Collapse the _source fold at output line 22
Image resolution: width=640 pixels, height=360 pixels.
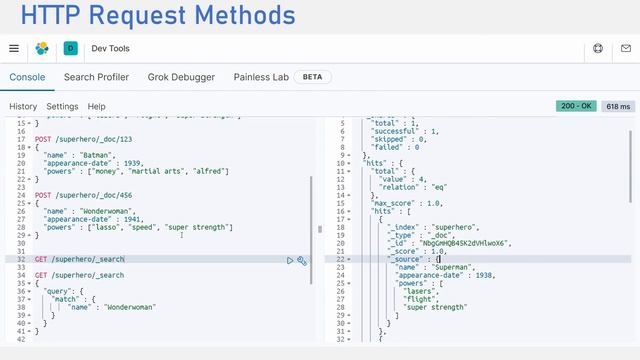[349, 259]
